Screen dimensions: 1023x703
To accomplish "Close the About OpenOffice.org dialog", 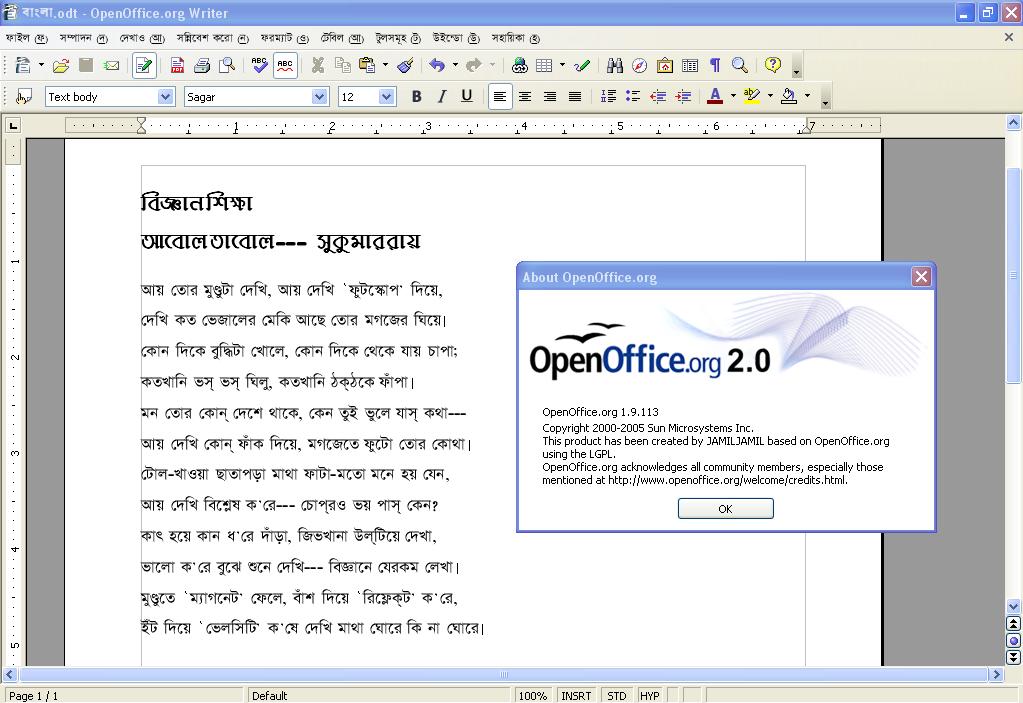I will coord(921,277).
